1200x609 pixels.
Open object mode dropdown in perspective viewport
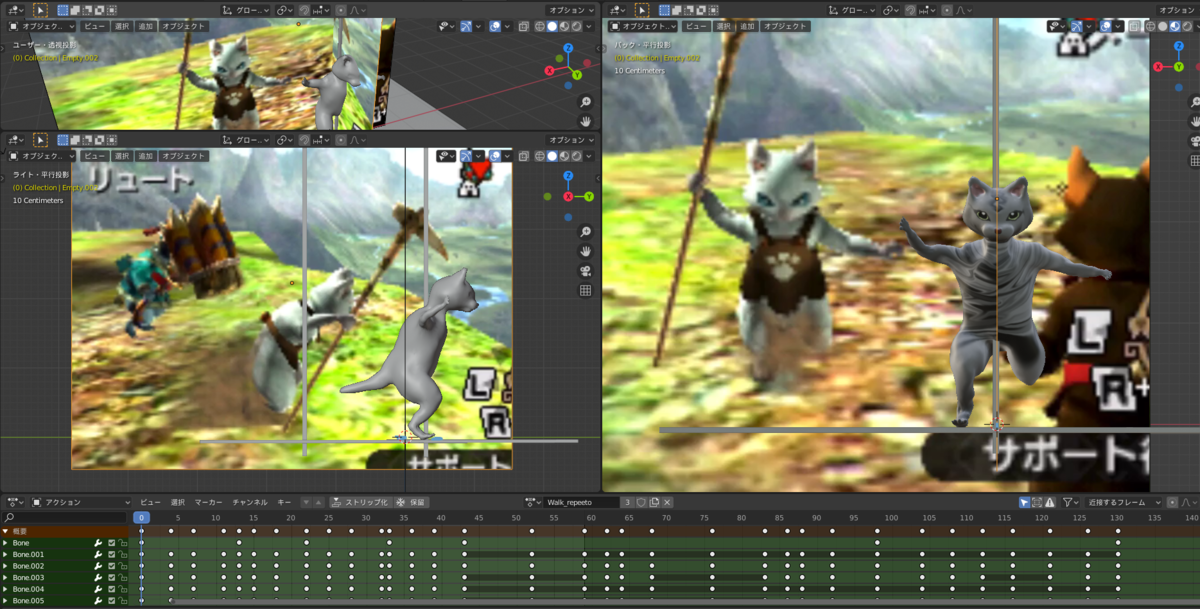pos(43,26)
